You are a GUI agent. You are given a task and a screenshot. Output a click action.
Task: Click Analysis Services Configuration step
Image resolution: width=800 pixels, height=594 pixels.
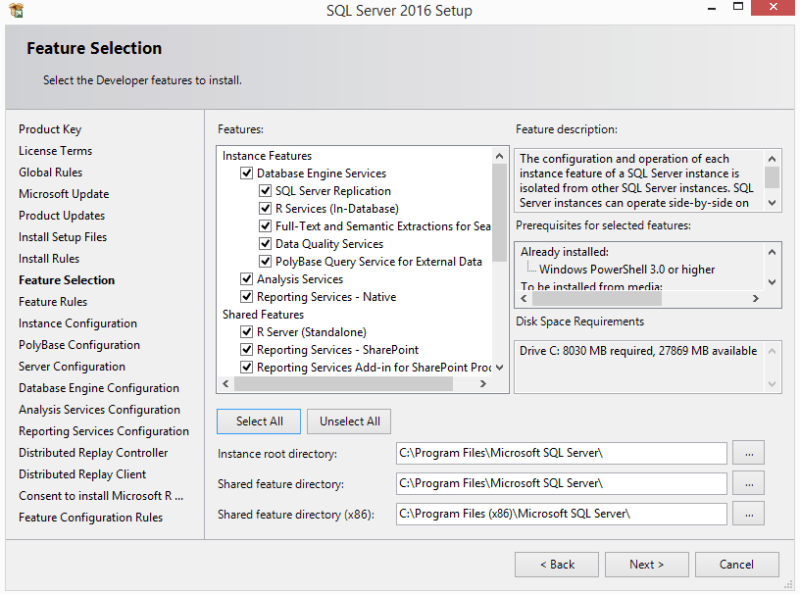pos(99,410)
